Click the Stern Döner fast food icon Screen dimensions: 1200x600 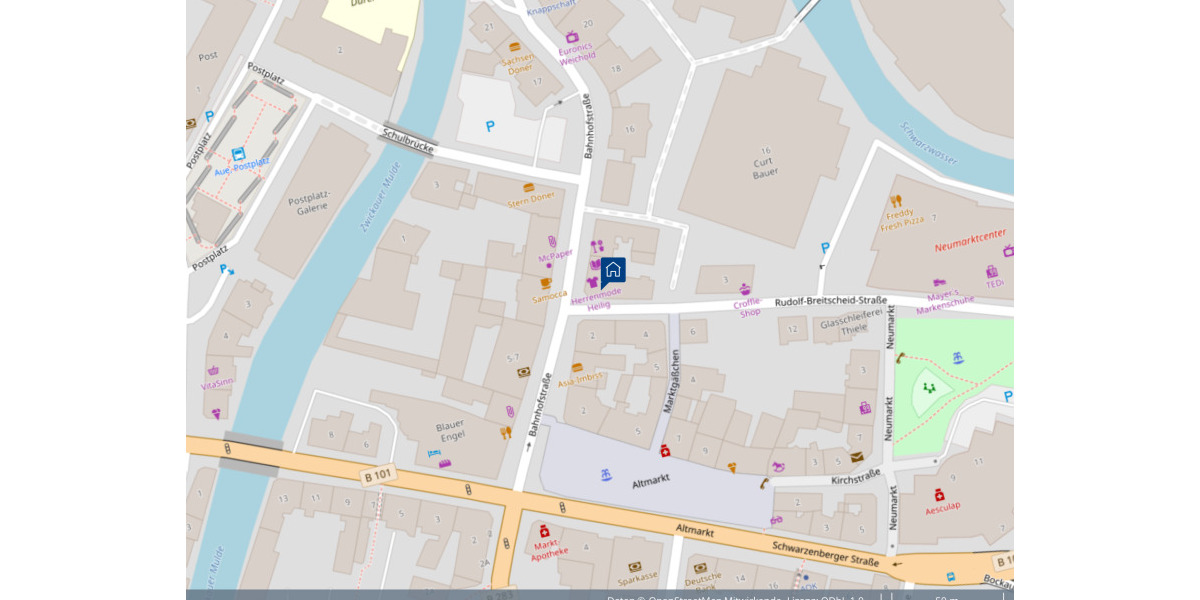click(528, 187)
